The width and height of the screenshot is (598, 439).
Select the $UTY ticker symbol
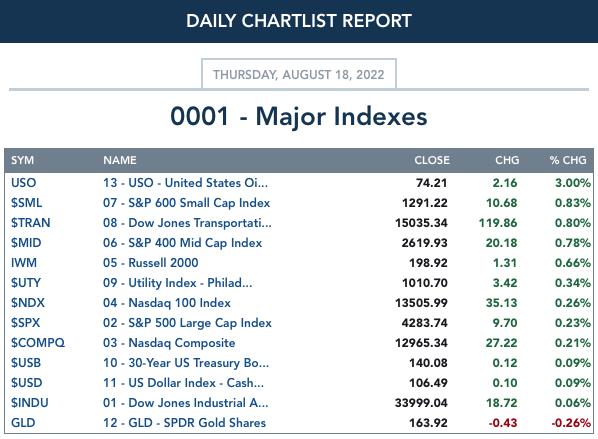(26, 283)
